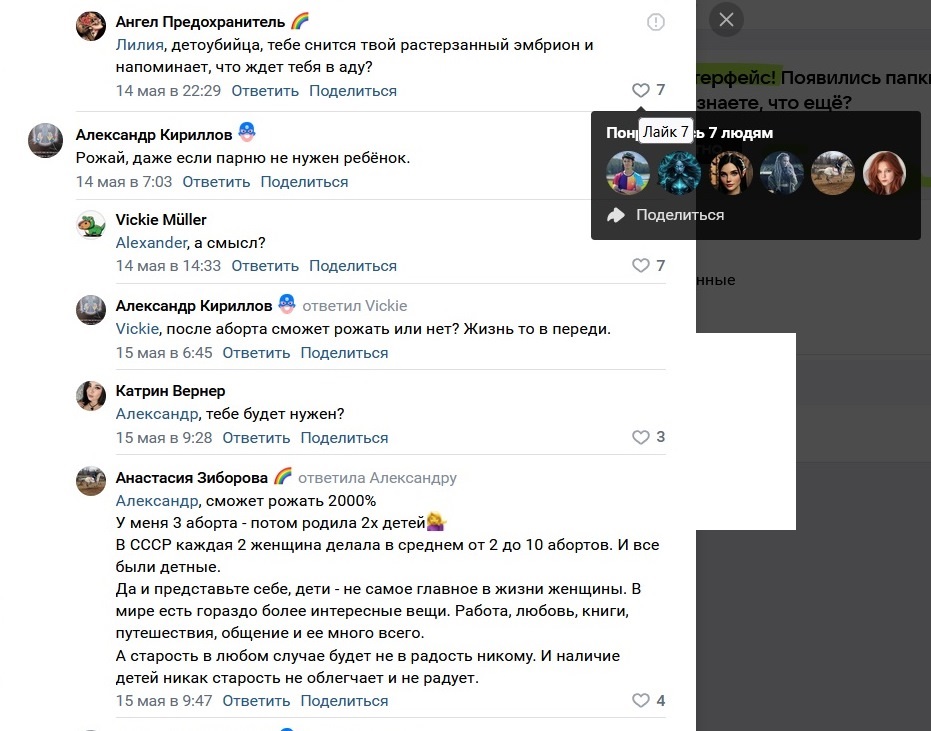Click the Лилия mention link
This screenshot has height=731, width=931.
coord(140,45)
